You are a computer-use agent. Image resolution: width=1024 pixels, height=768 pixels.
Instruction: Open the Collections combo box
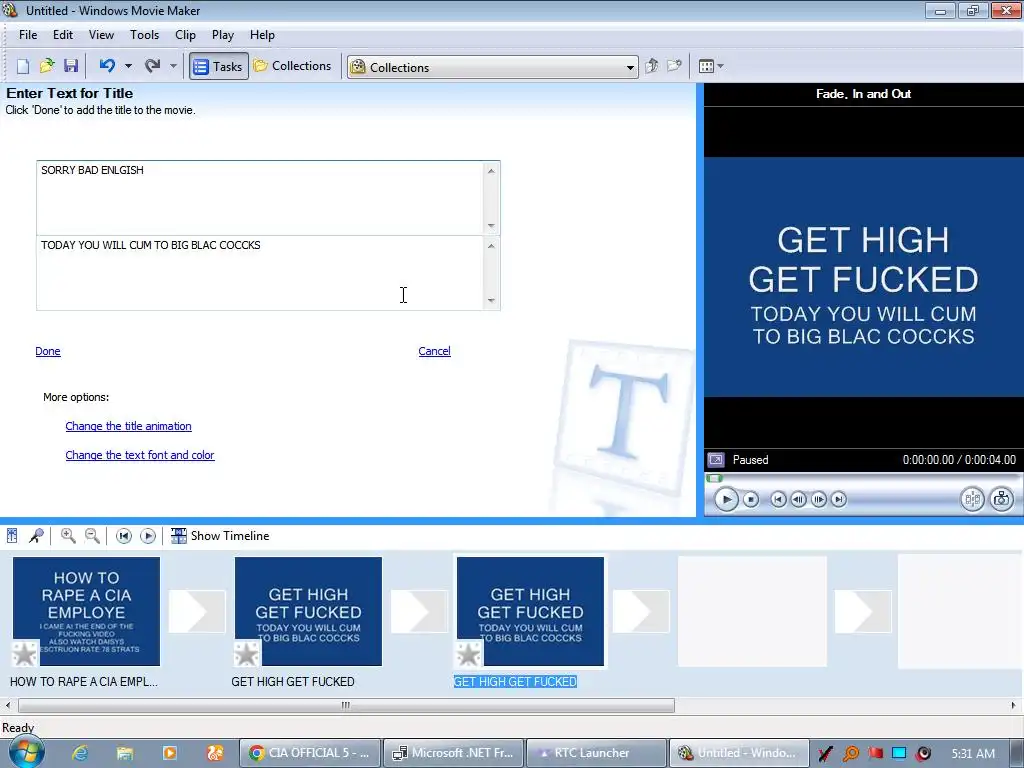492,67
